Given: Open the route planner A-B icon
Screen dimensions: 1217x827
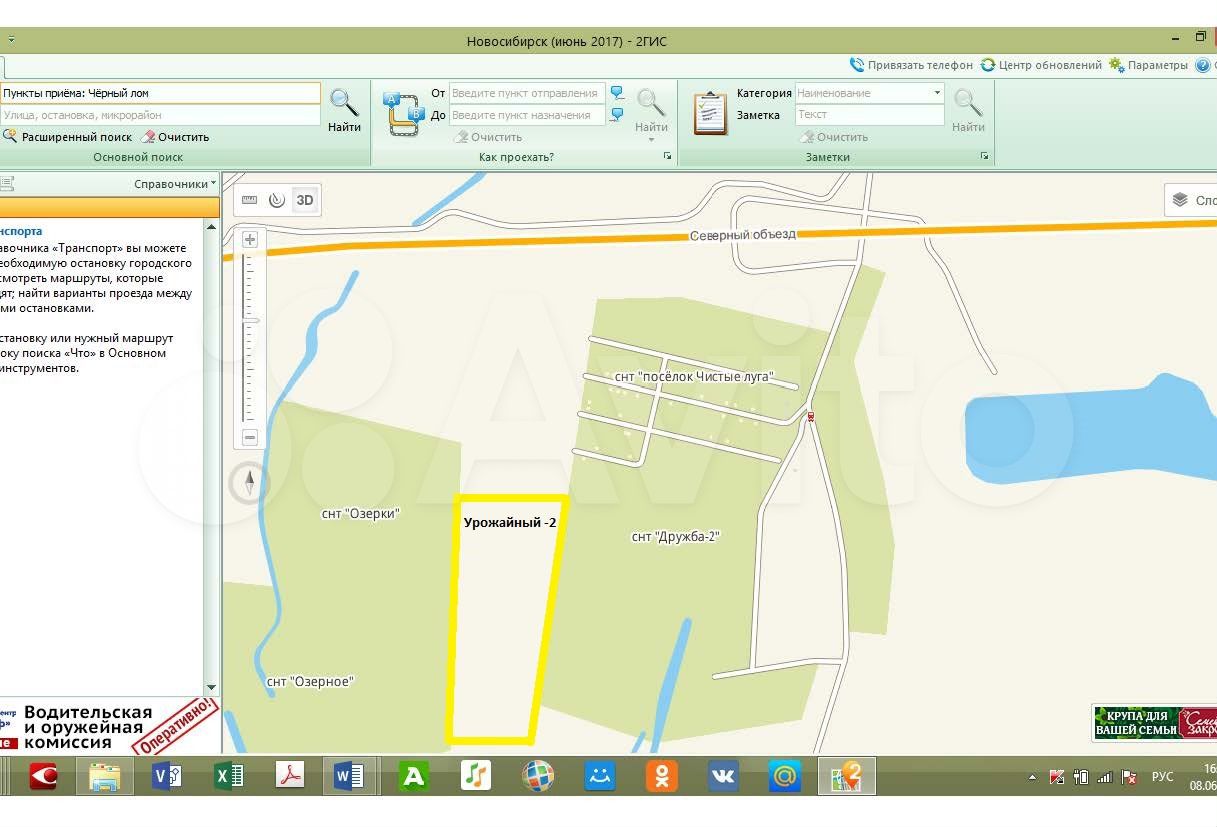Looking at the screenshot, I should 405,113.
